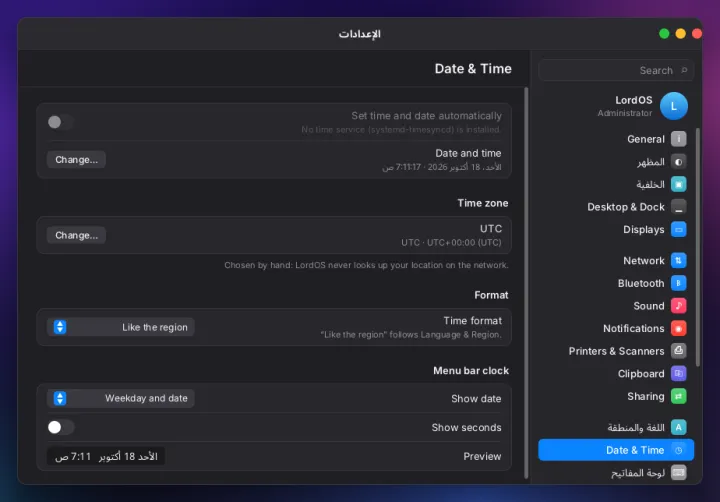Click the Search input field

pos(616,70)
